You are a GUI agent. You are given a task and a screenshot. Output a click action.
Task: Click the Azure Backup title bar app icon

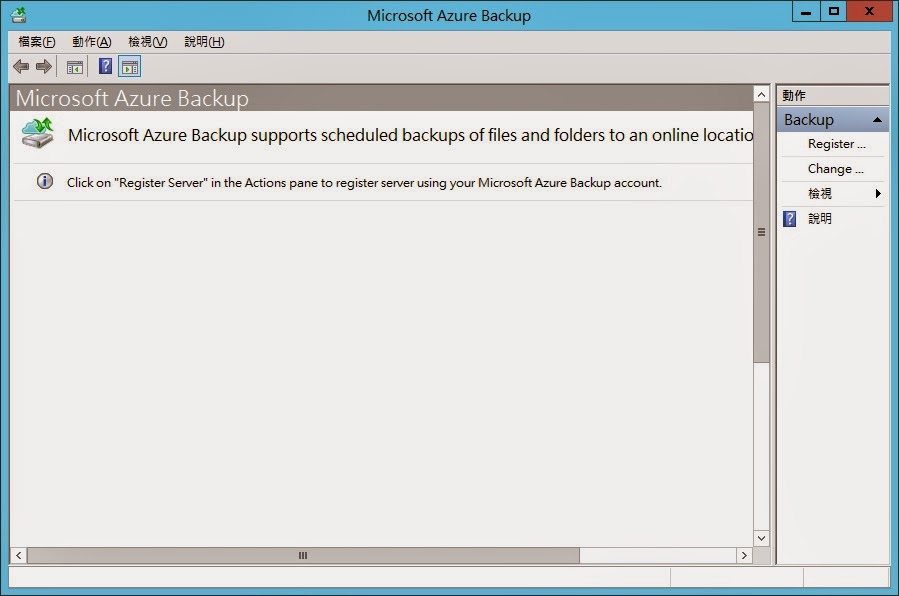[19, 15]
